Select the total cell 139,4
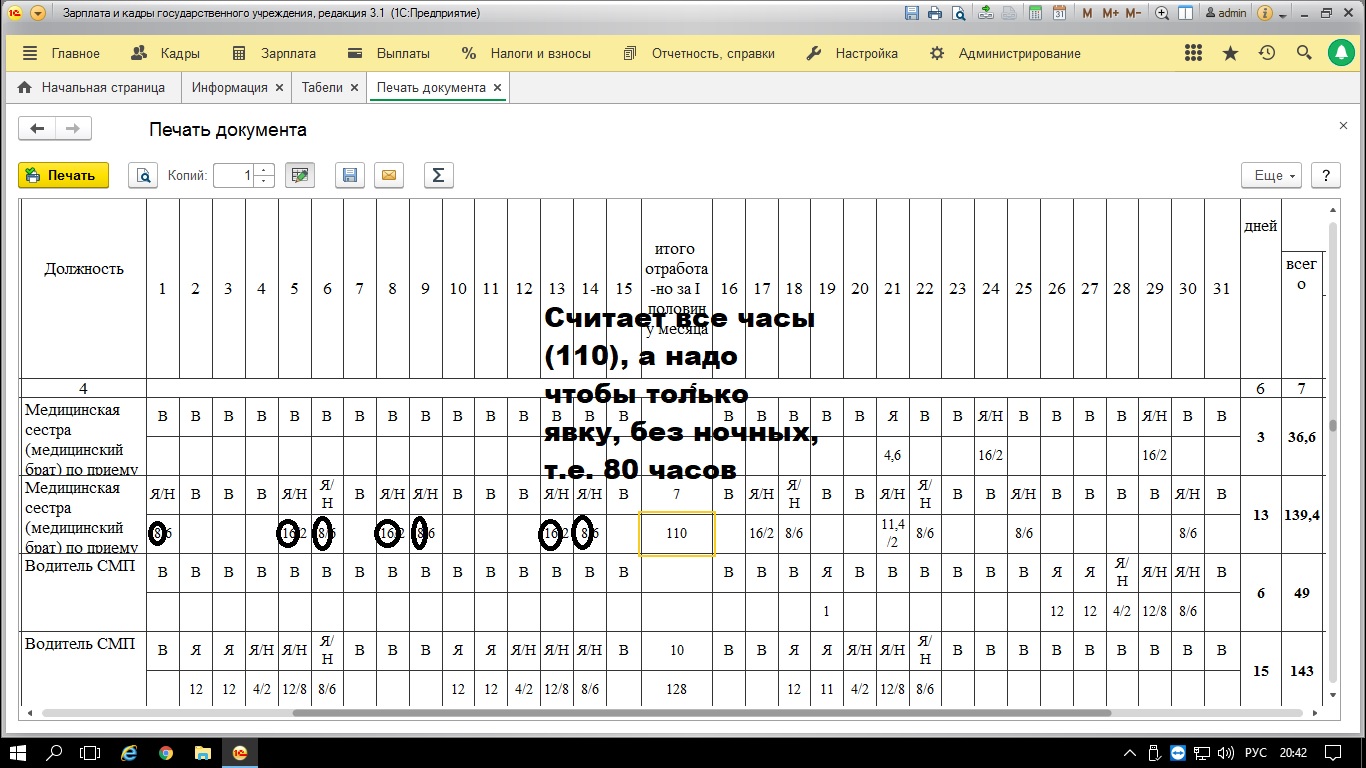 (1301, 515)
